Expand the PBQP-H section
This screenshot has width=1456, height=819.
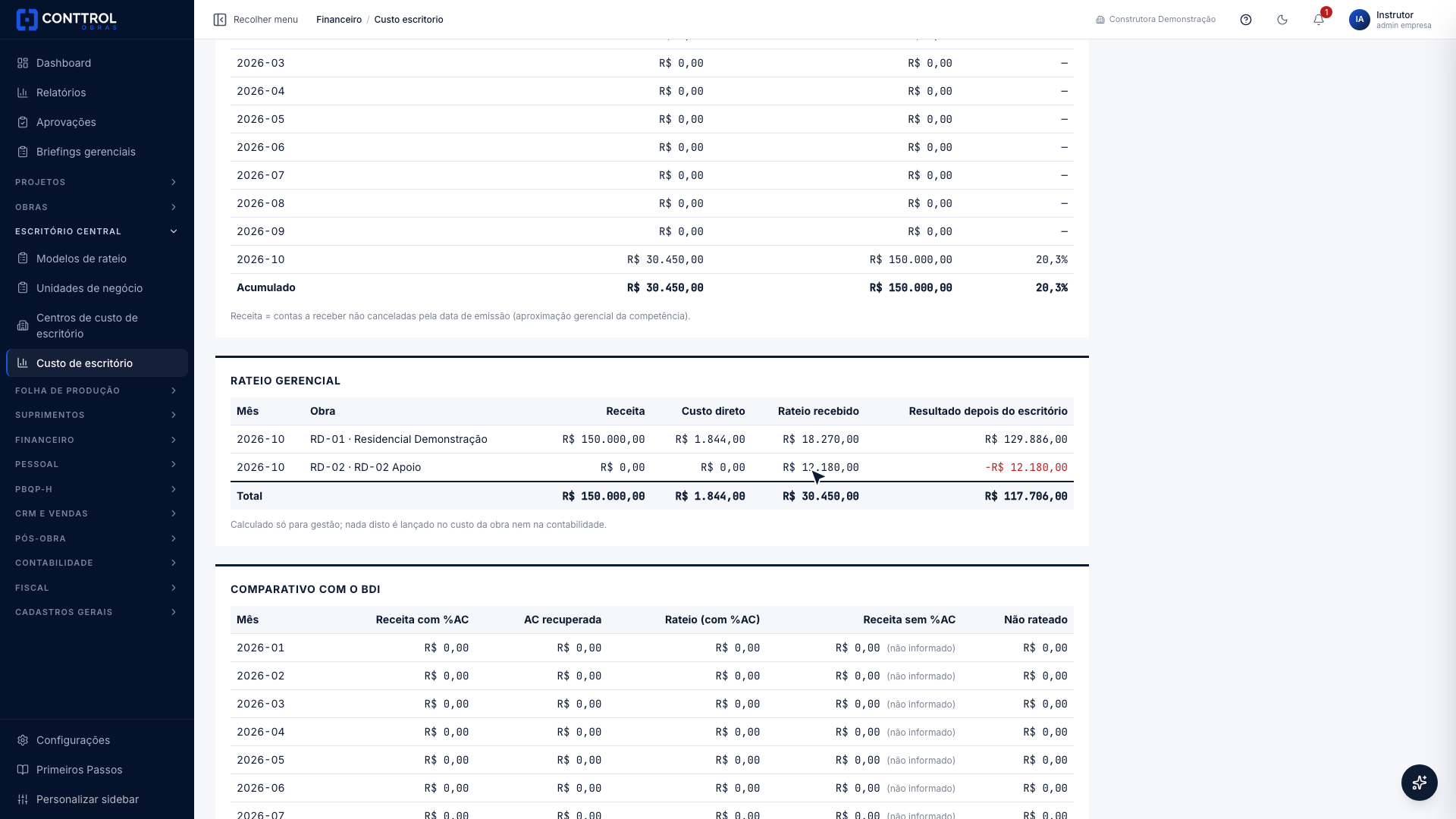97,489
